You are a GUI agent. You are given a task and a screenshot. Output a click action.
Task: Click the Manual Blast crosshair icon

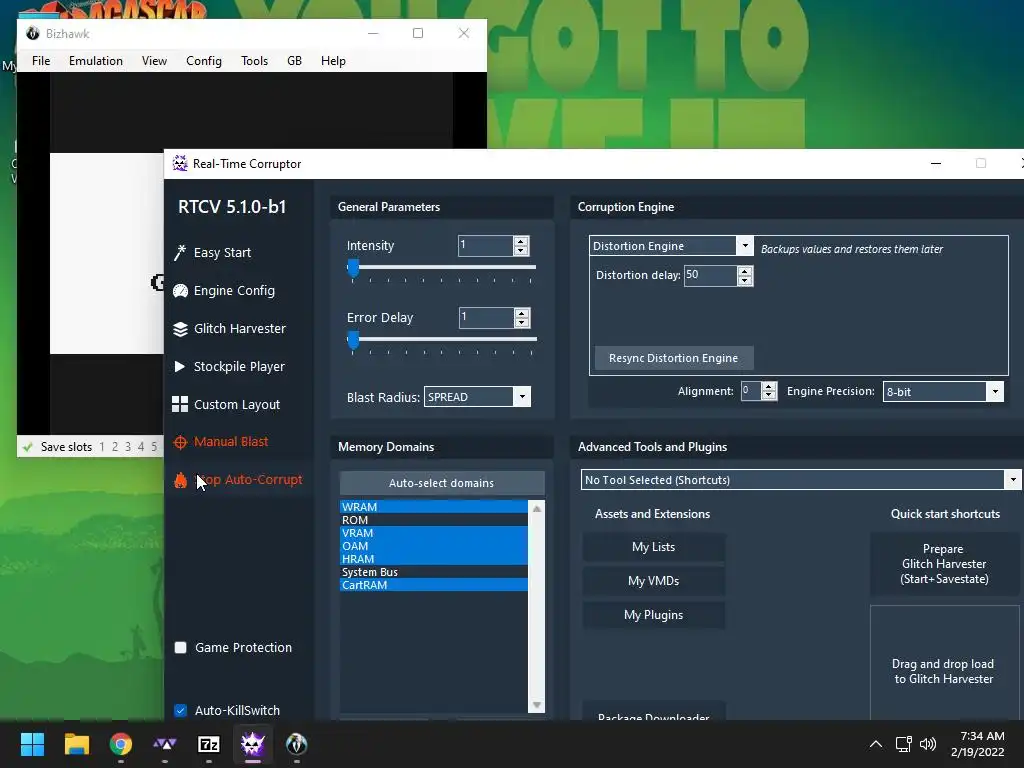[180, 442]
